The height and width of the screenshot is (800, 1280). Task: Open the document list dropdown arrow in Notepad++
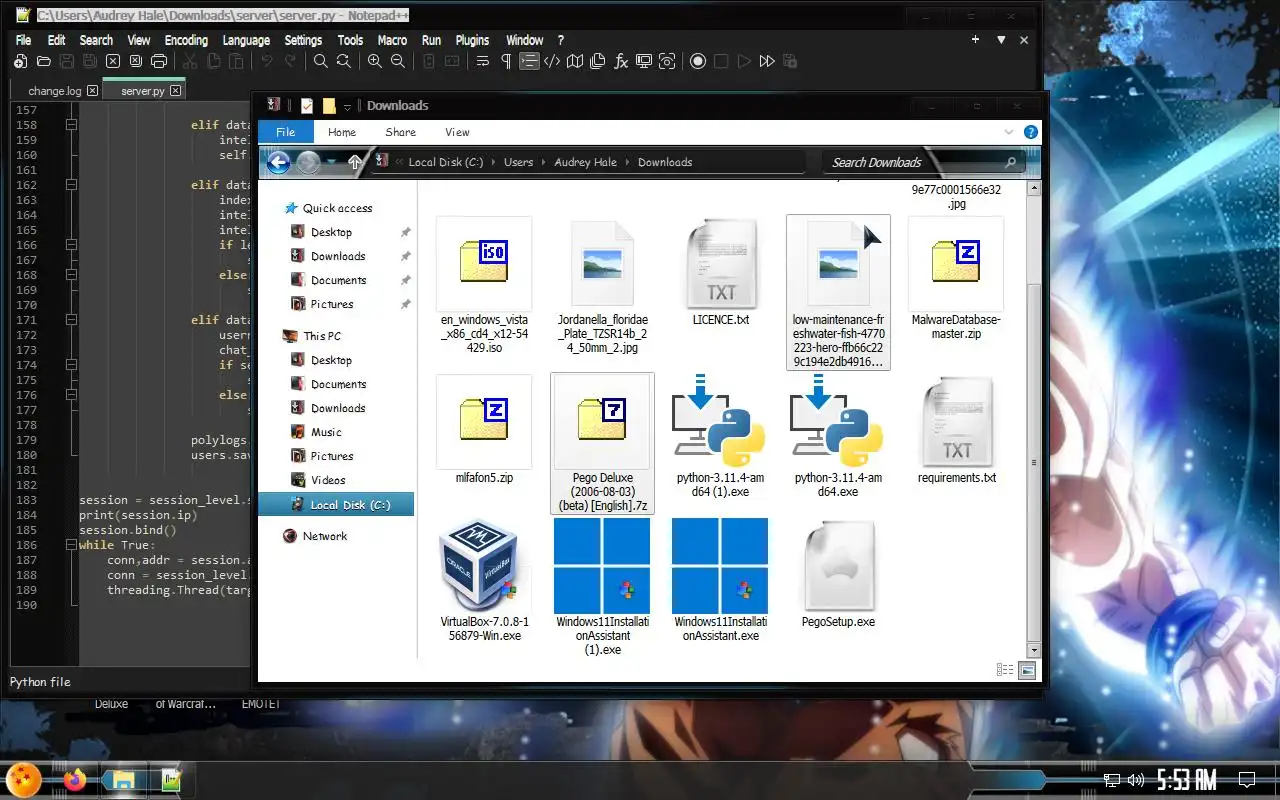tap(1001, 40)
